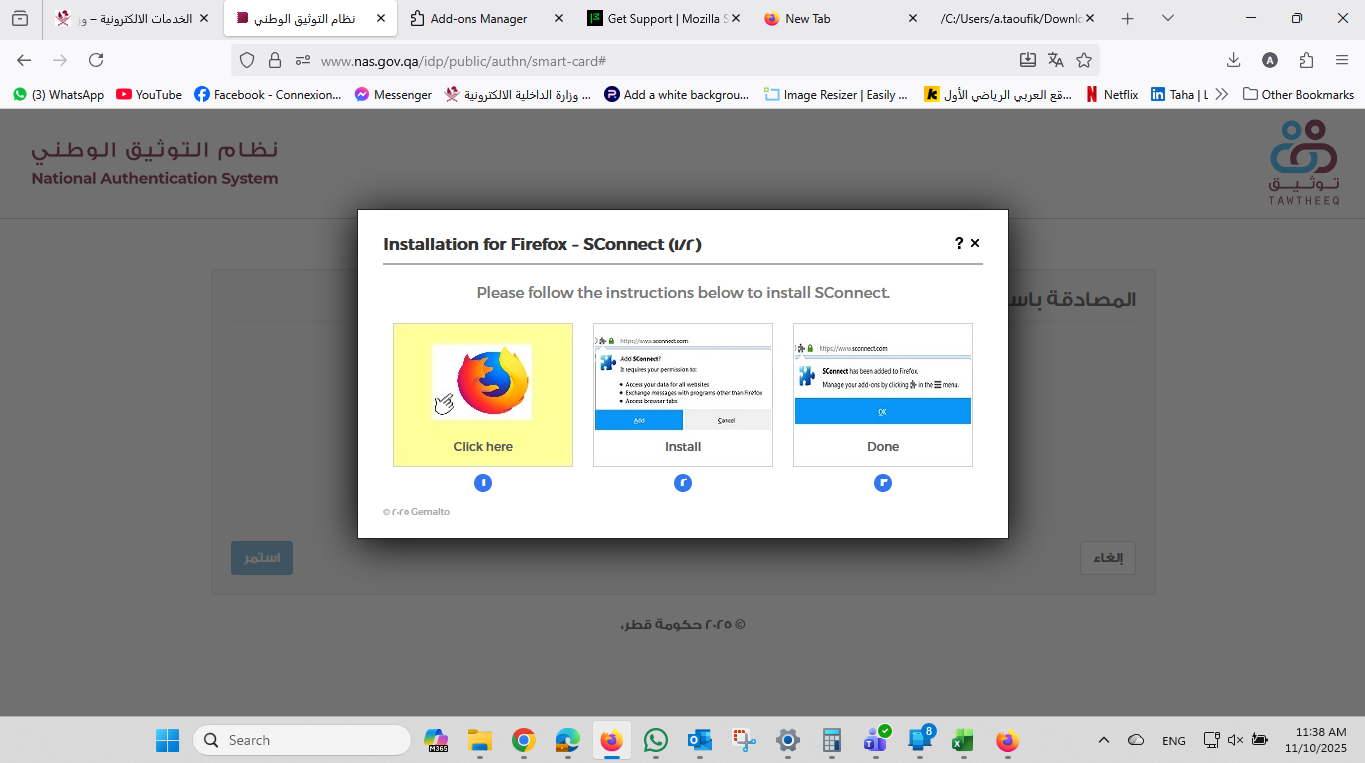Open Excel from the taskbar

[x=962, y=740]
